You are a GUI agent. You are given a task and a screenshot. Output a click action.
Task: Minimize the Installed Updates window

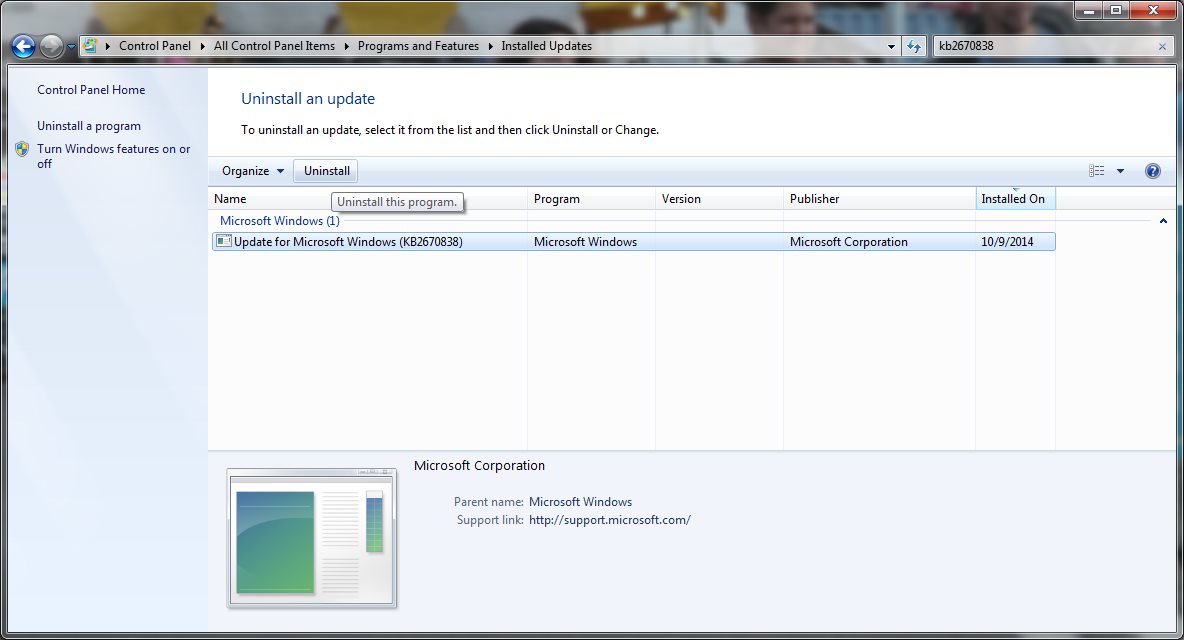click(x=1089, y=11)
